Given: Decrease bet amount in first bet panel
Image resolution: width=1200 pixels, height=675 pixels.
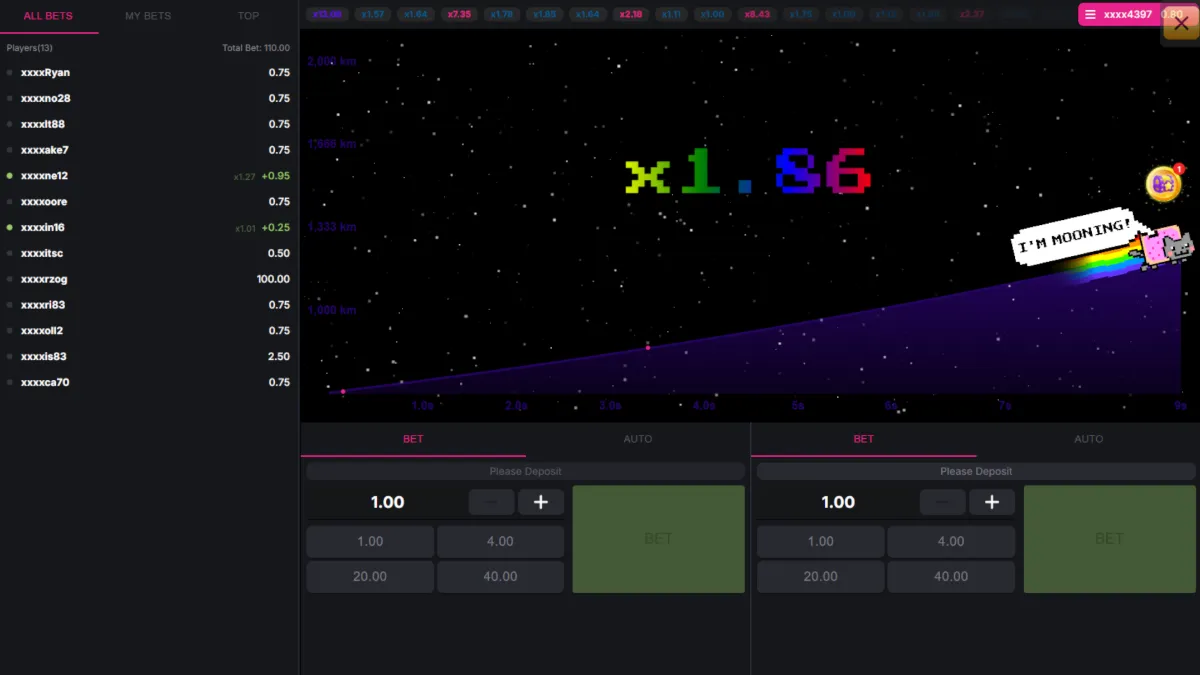Looking at the screenshot, I should [491, 502].
